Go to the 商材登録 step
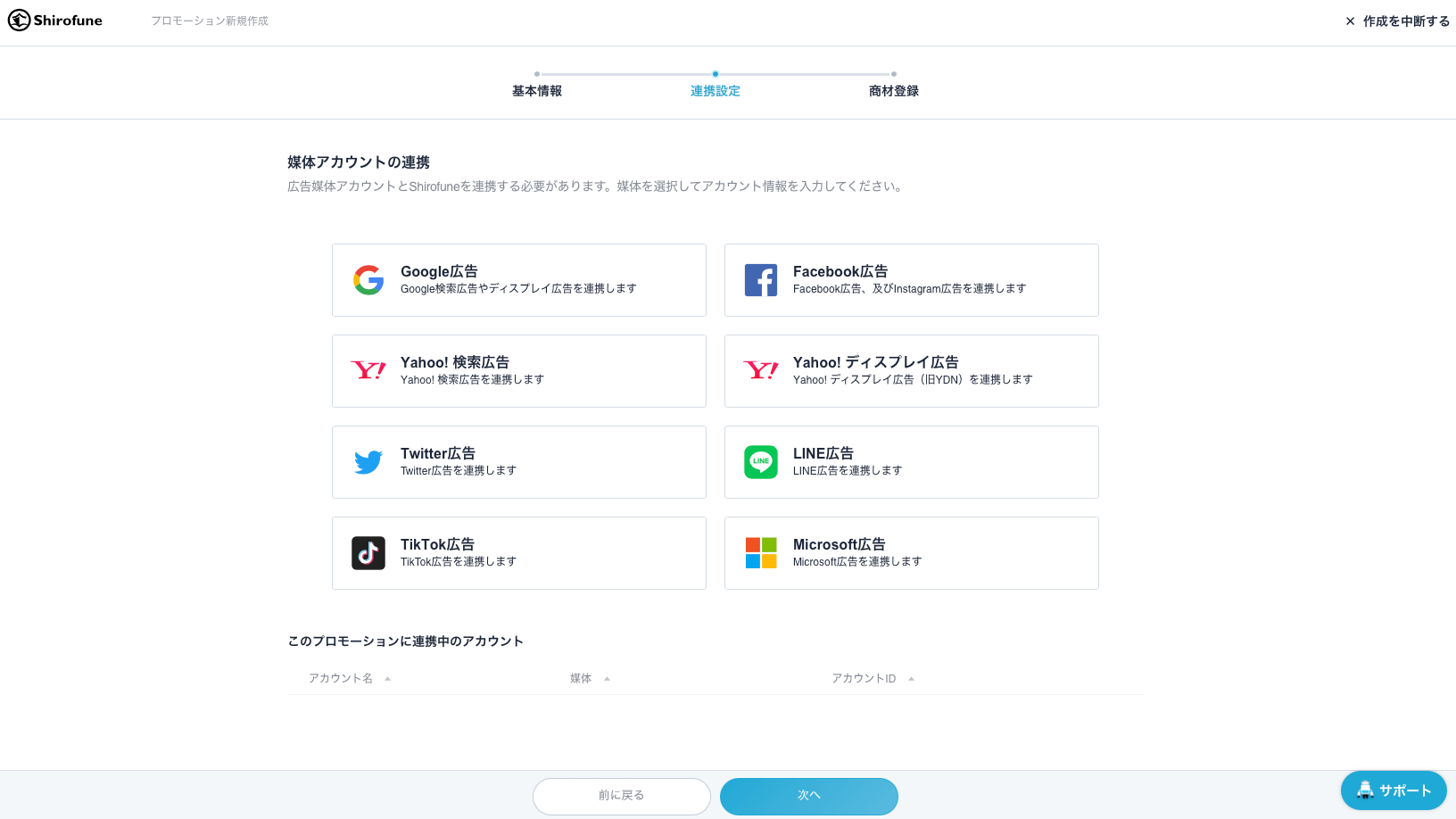This screenshot has height=819, width=1456. [x=894, y=91]
